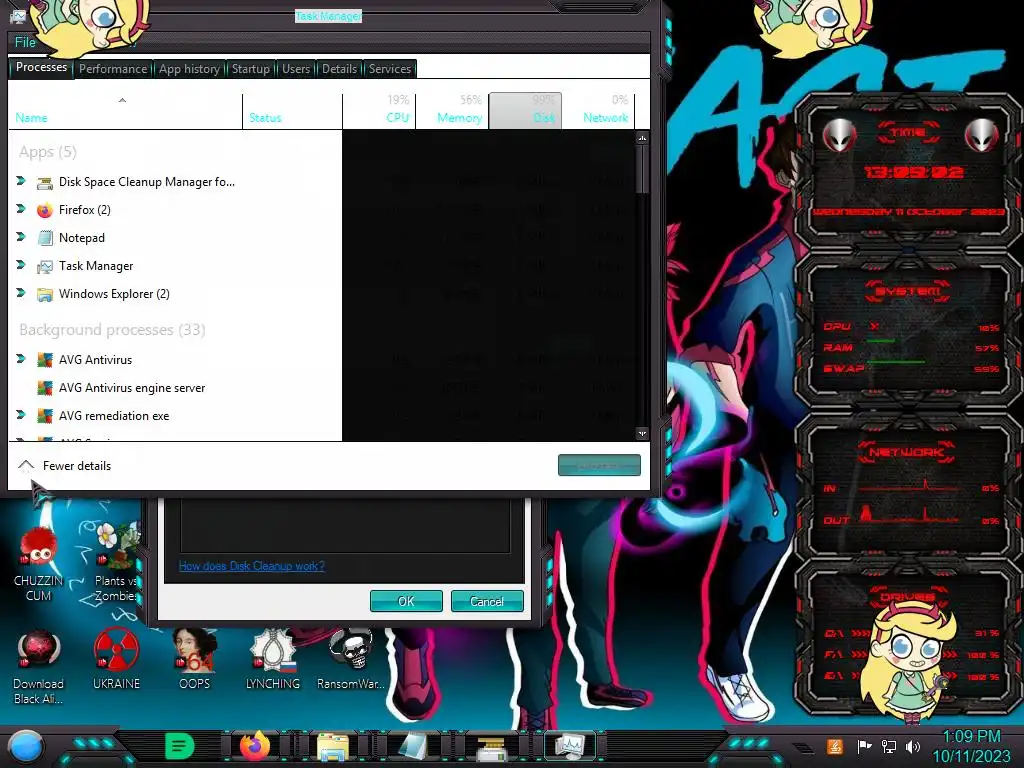Click the greyed End task button
The height and width of the screenshot is (768, 1024).
[x=599, y=466]
